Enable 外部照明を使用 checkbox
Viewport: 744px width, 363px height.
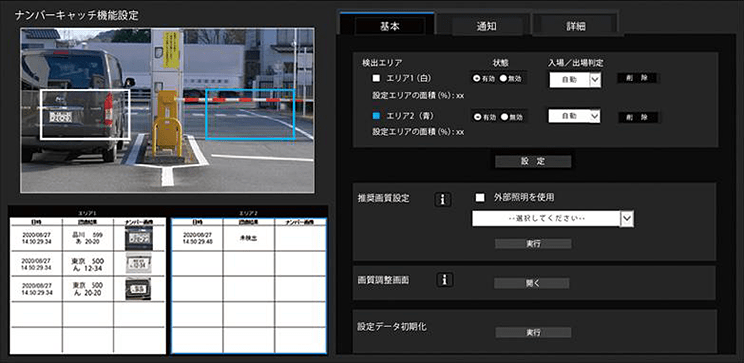click(x=480, y=197)
